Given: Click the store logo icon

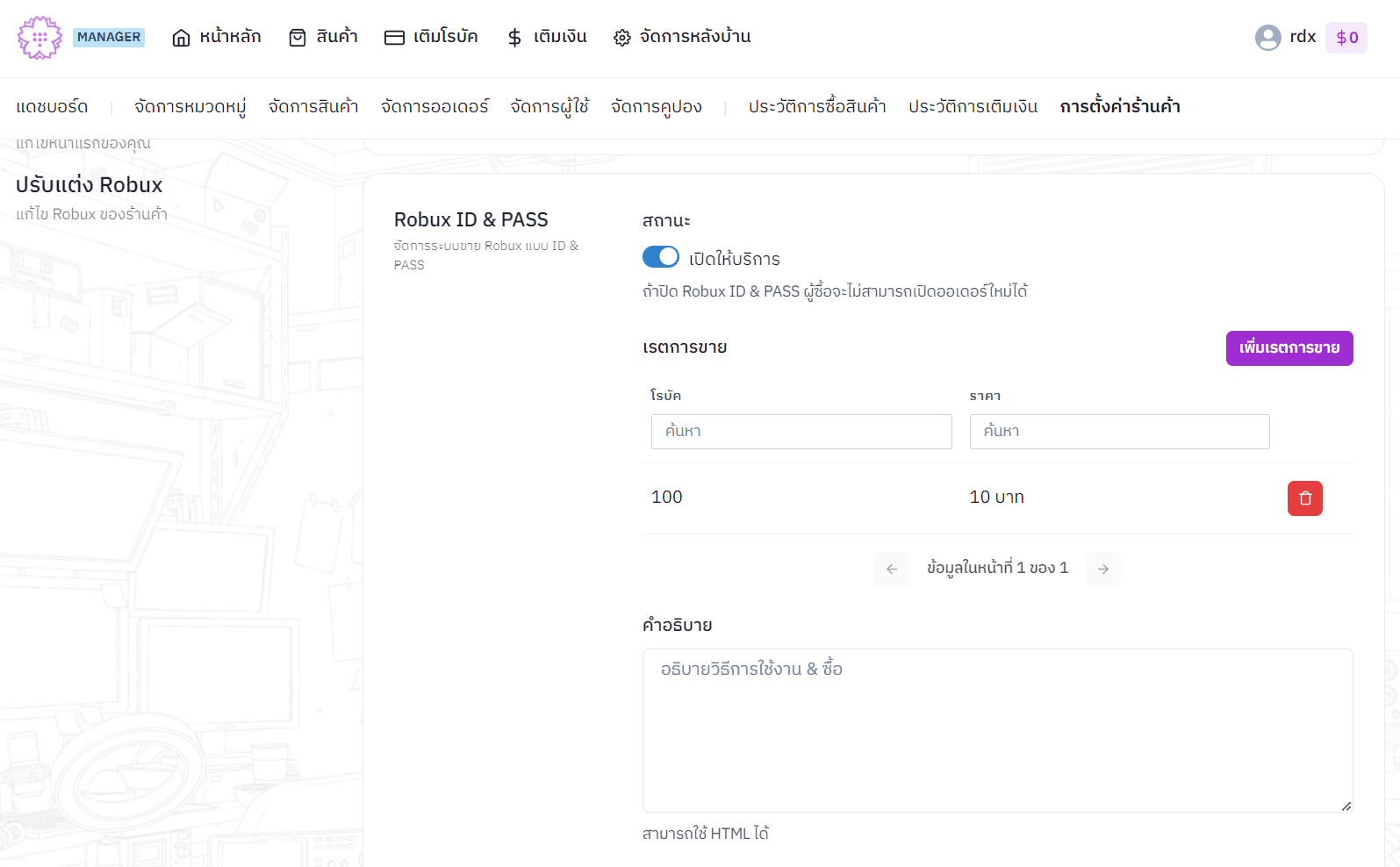Looking at the screenshot, I should (x=39, y=38).
